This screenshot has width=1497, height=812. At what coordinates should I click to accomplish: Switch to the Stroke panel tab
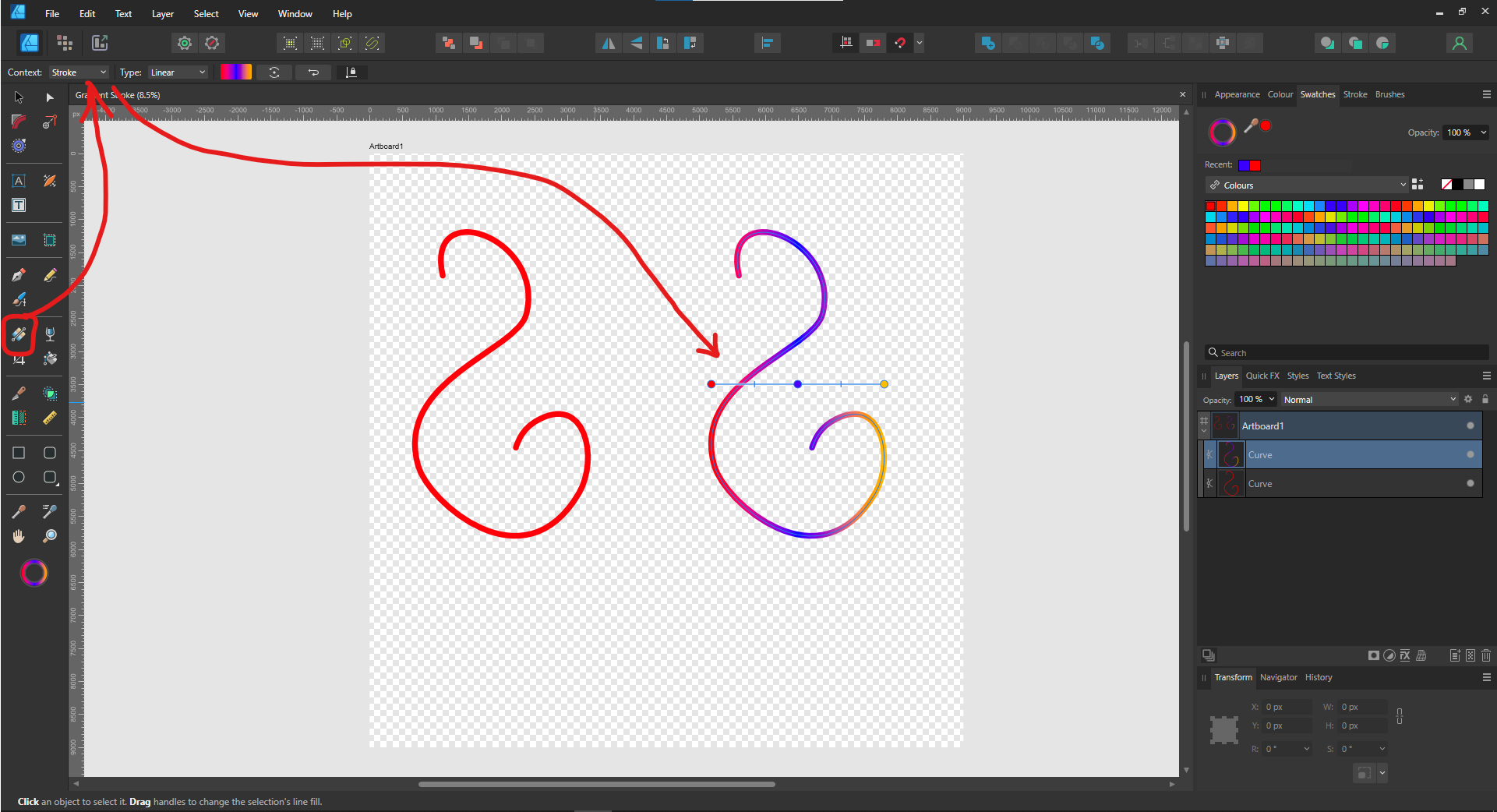pos(1354,94)
